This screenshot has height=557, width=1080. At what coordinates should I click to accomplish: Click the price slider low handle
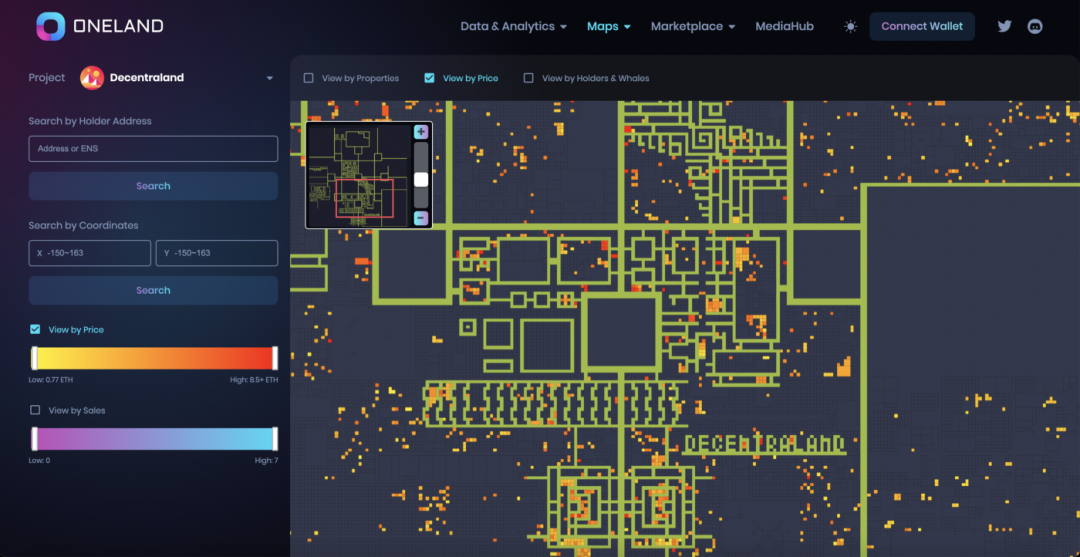point(34,358)
